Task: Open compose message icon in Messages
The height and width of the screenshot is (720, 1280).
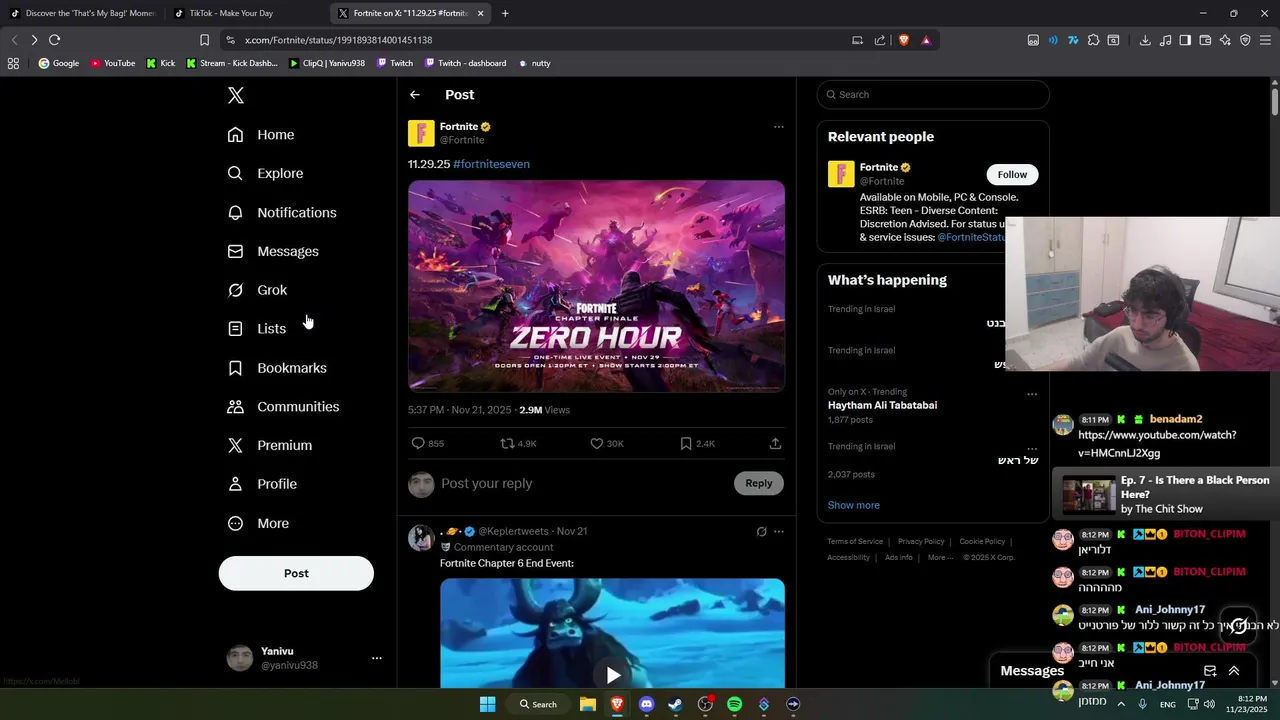Action: click(1210, 671)
